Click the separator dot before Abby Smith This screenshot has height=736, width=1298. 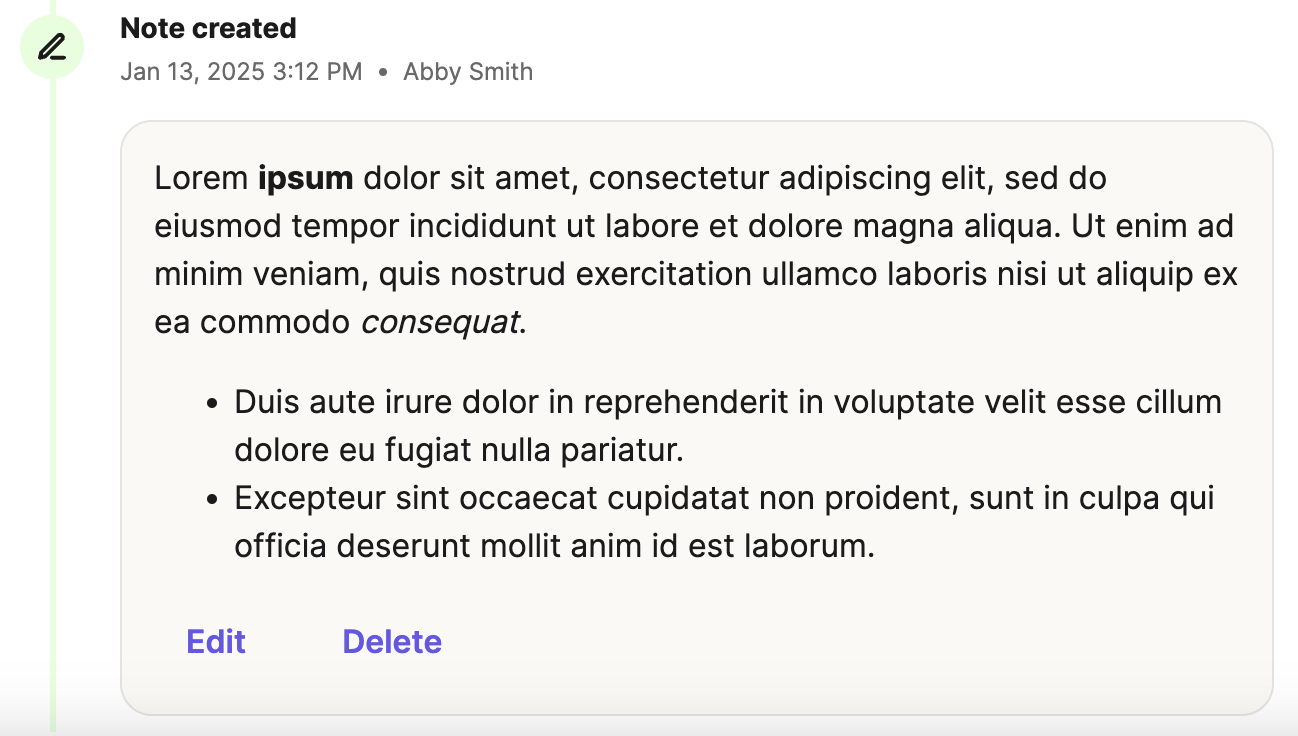383,73
